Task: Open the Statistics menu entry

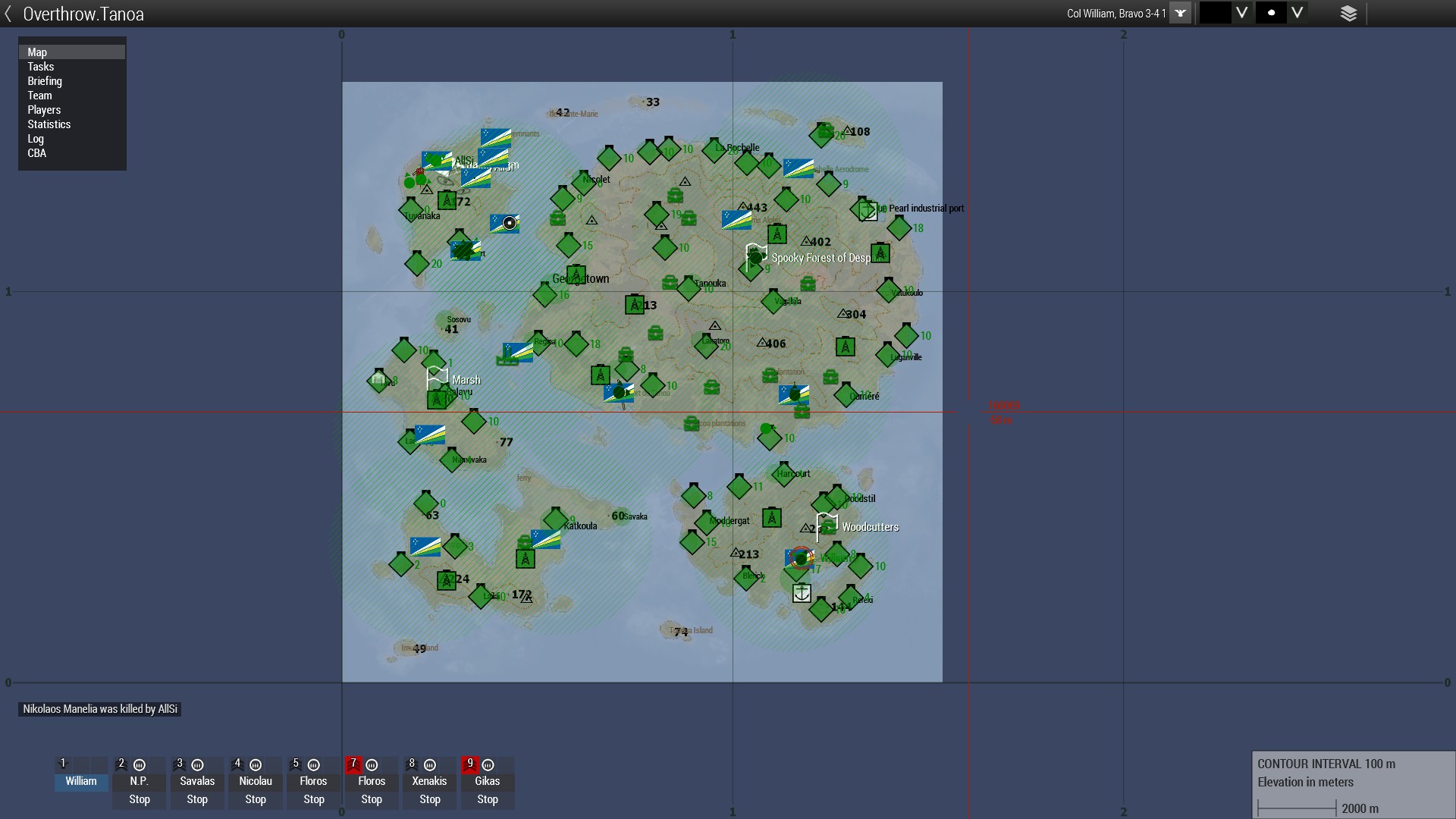Action: coord(49,124)
